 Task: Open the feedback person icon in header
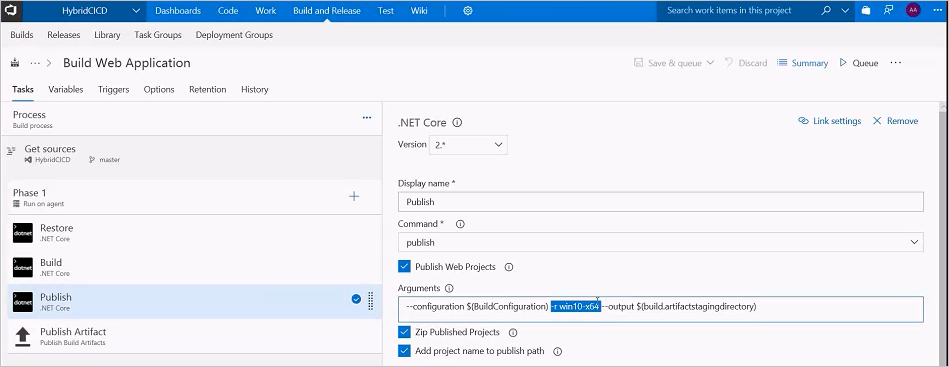888,10
